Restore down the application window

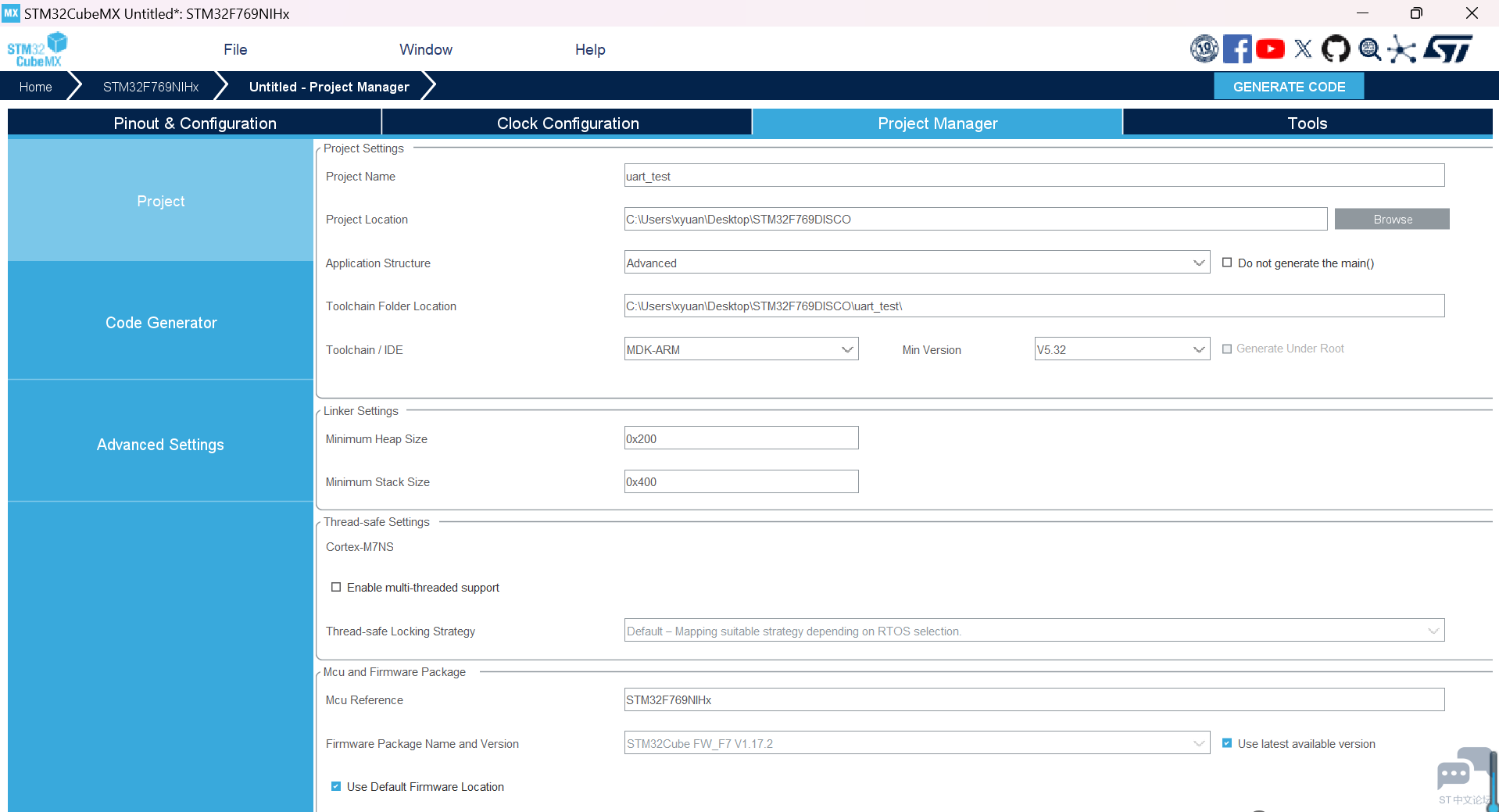[x=1416, y=13]
